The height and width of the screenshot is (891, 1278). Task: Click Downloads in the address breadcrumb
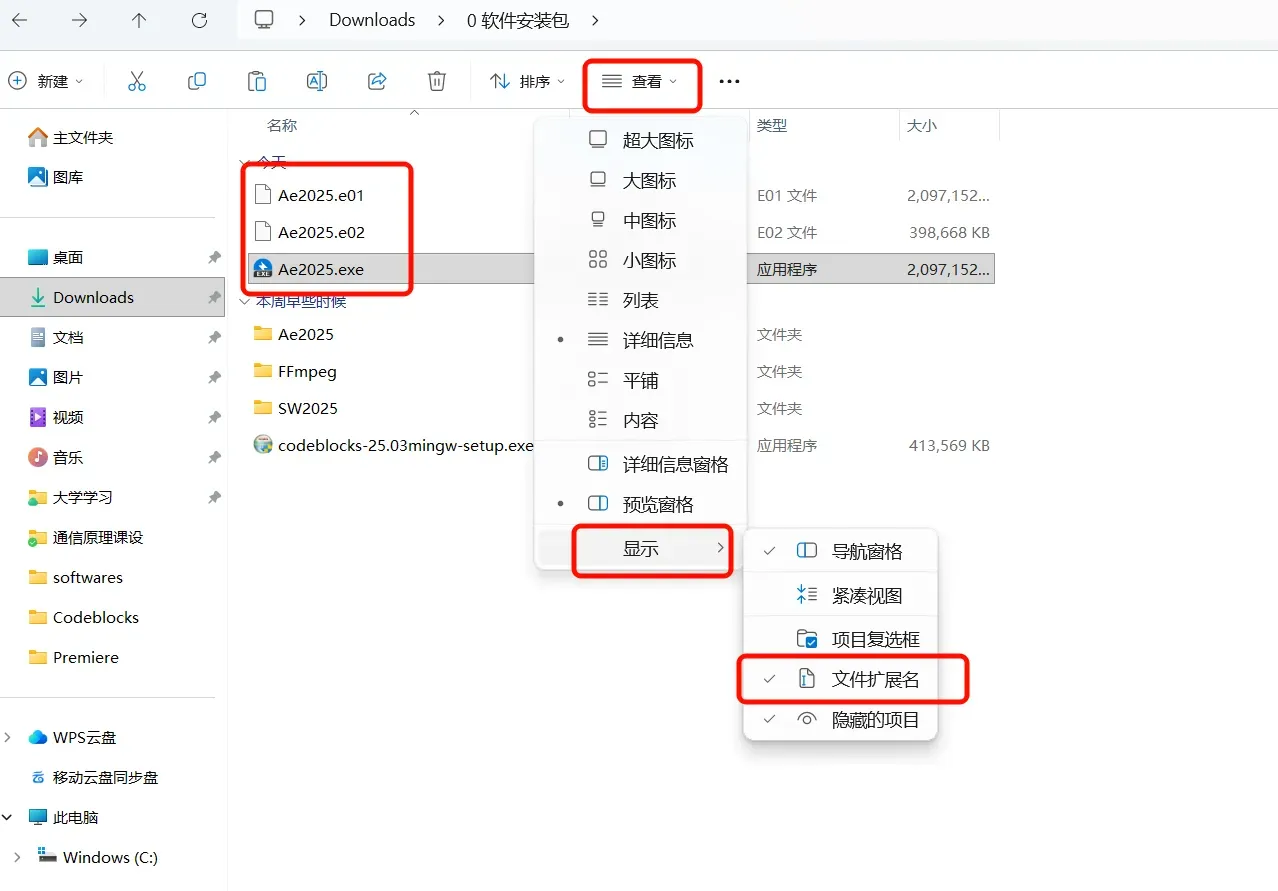coord(372,20)
